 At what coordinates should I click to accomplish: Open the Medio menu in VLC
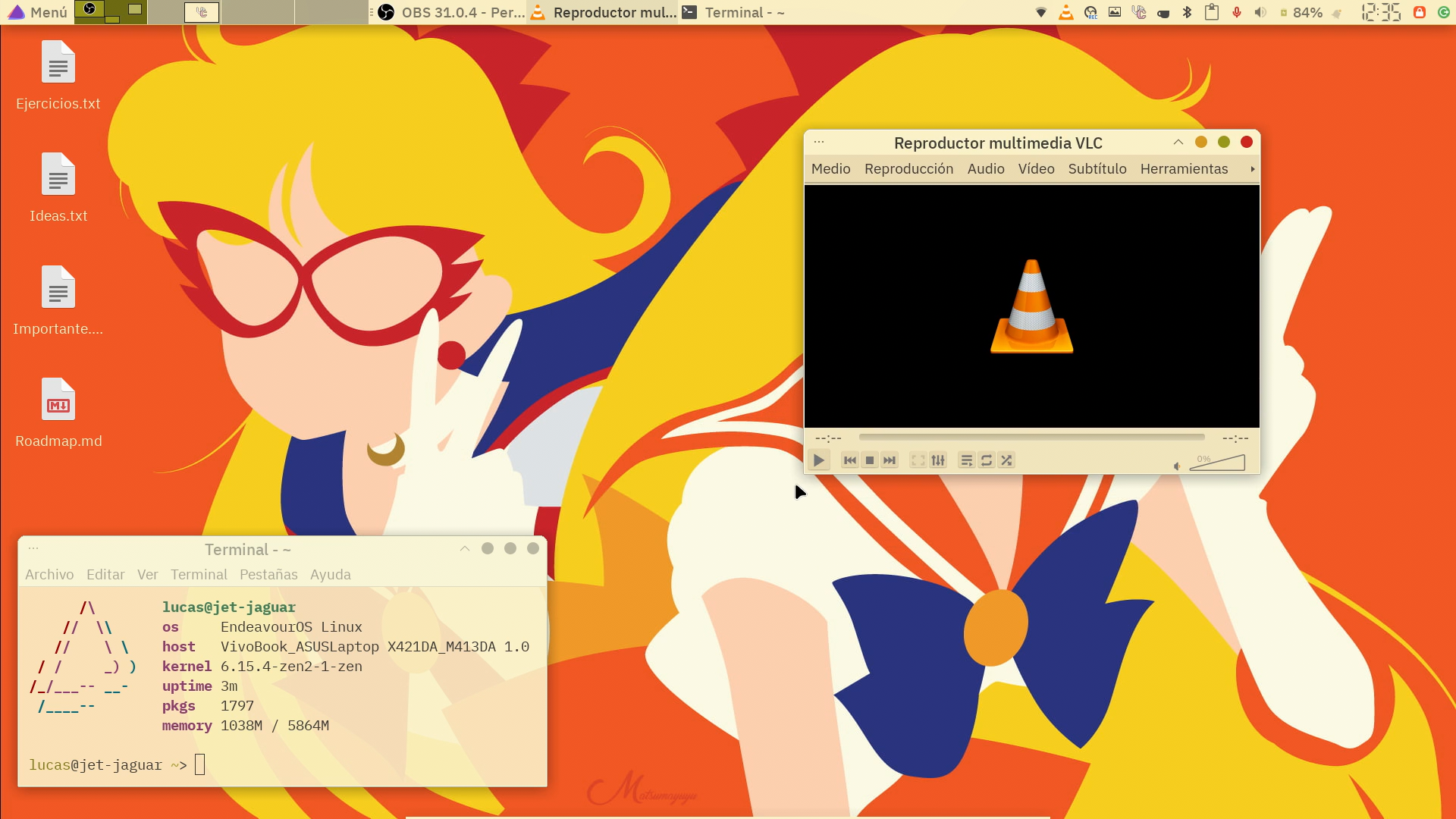click(x=830, y=169)
